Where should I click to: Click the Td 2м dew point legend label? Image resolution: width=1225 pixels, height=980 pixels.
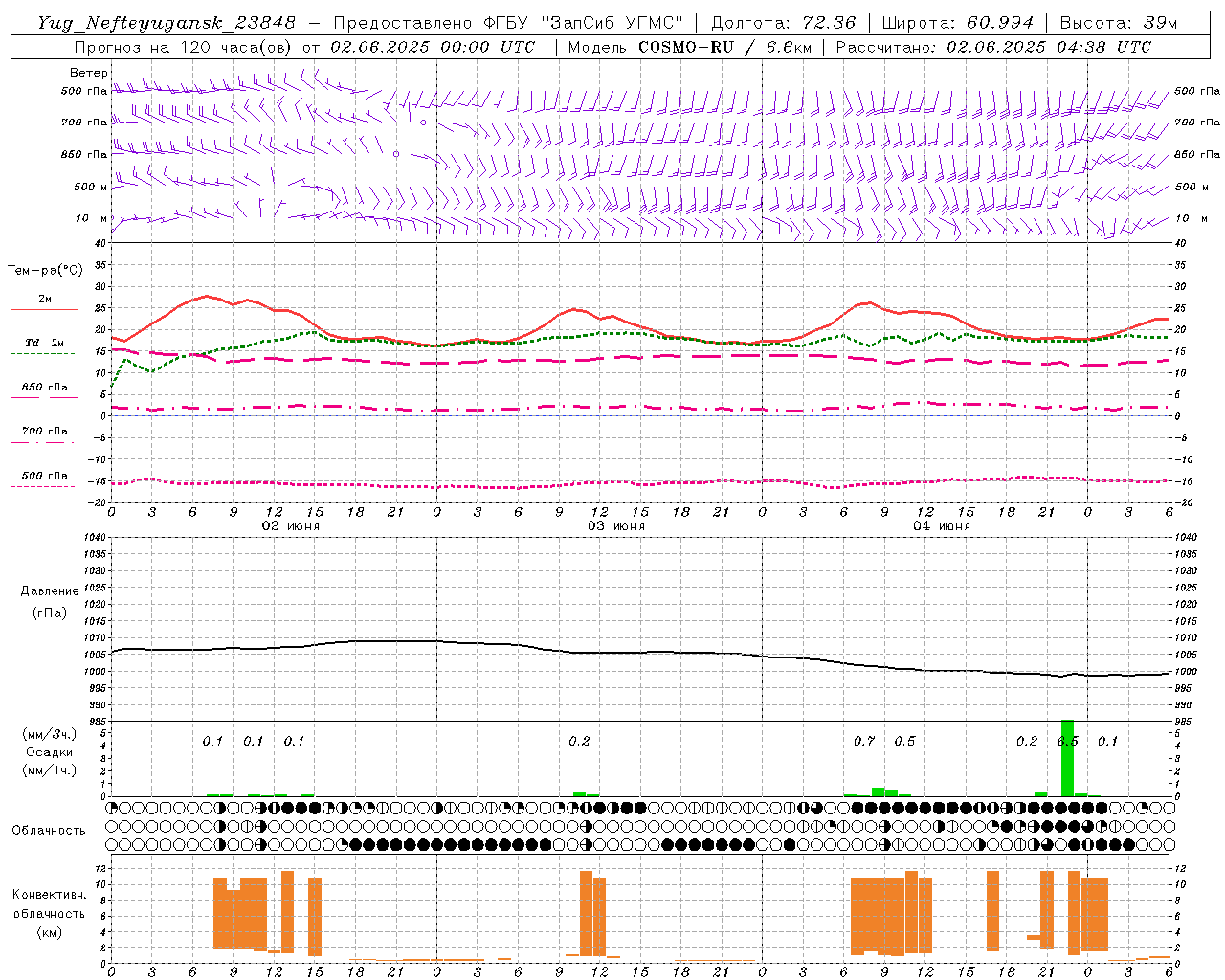pos(44,343)
